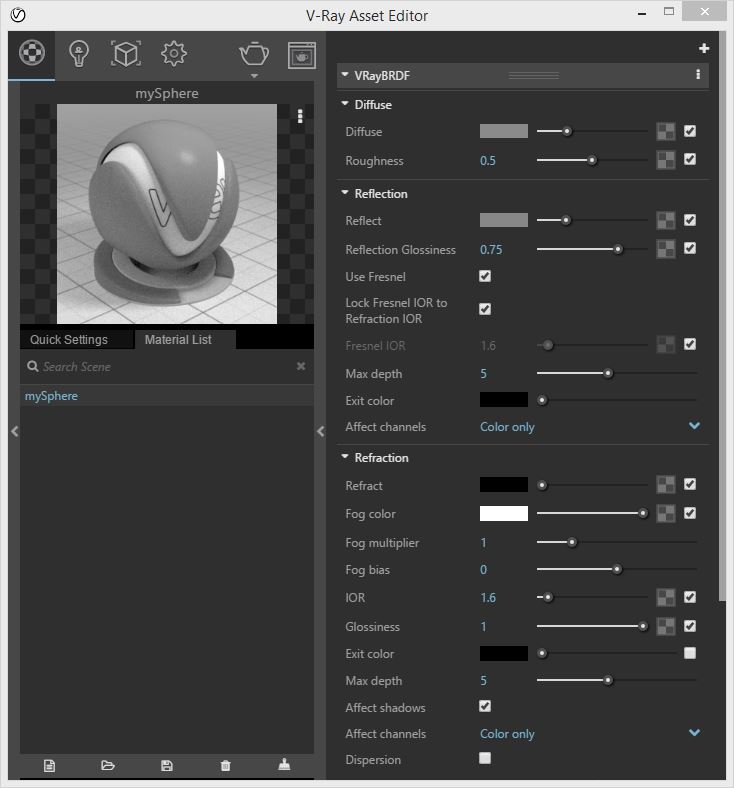The image size is (734, 788).
Task: Click the add layer plus icon
Action: point(704,48)
